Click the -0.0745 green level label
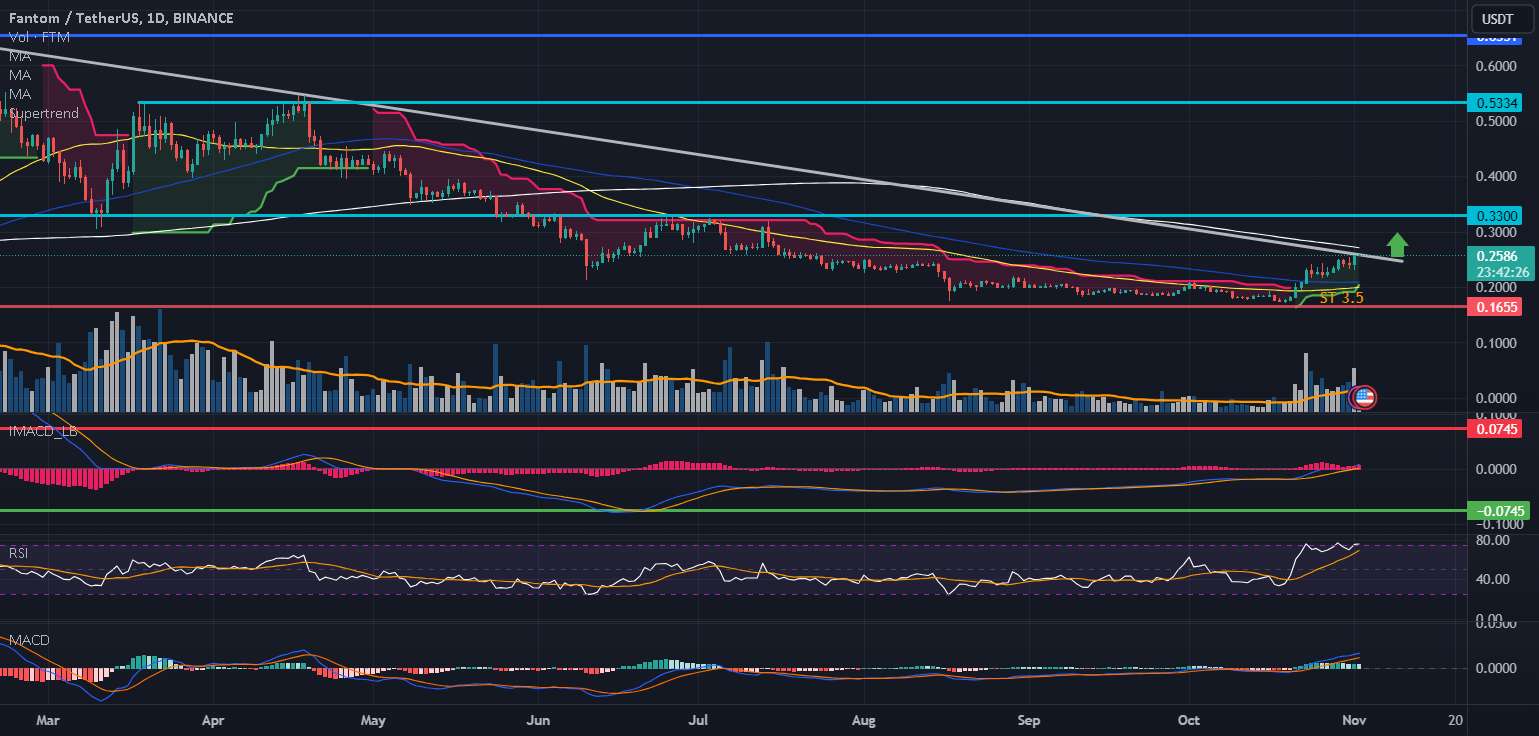 click(1497, 511)
